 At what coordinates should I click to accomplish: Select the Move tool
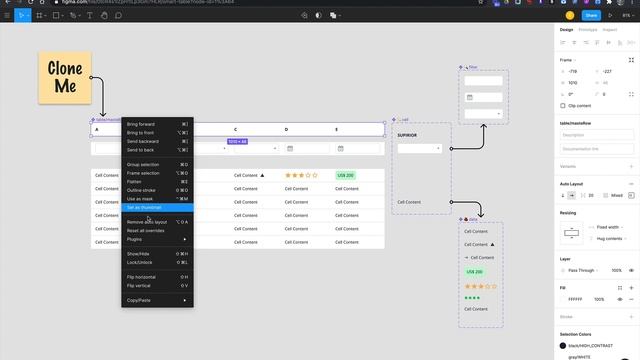click(21, 16)
